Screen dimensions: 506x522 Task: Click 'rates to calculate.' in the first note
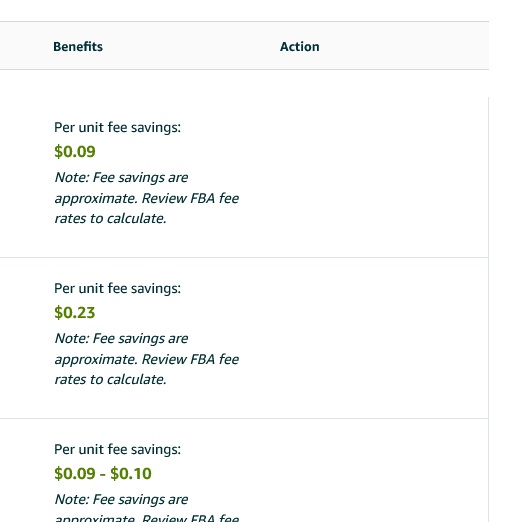[x=110, y=219]
